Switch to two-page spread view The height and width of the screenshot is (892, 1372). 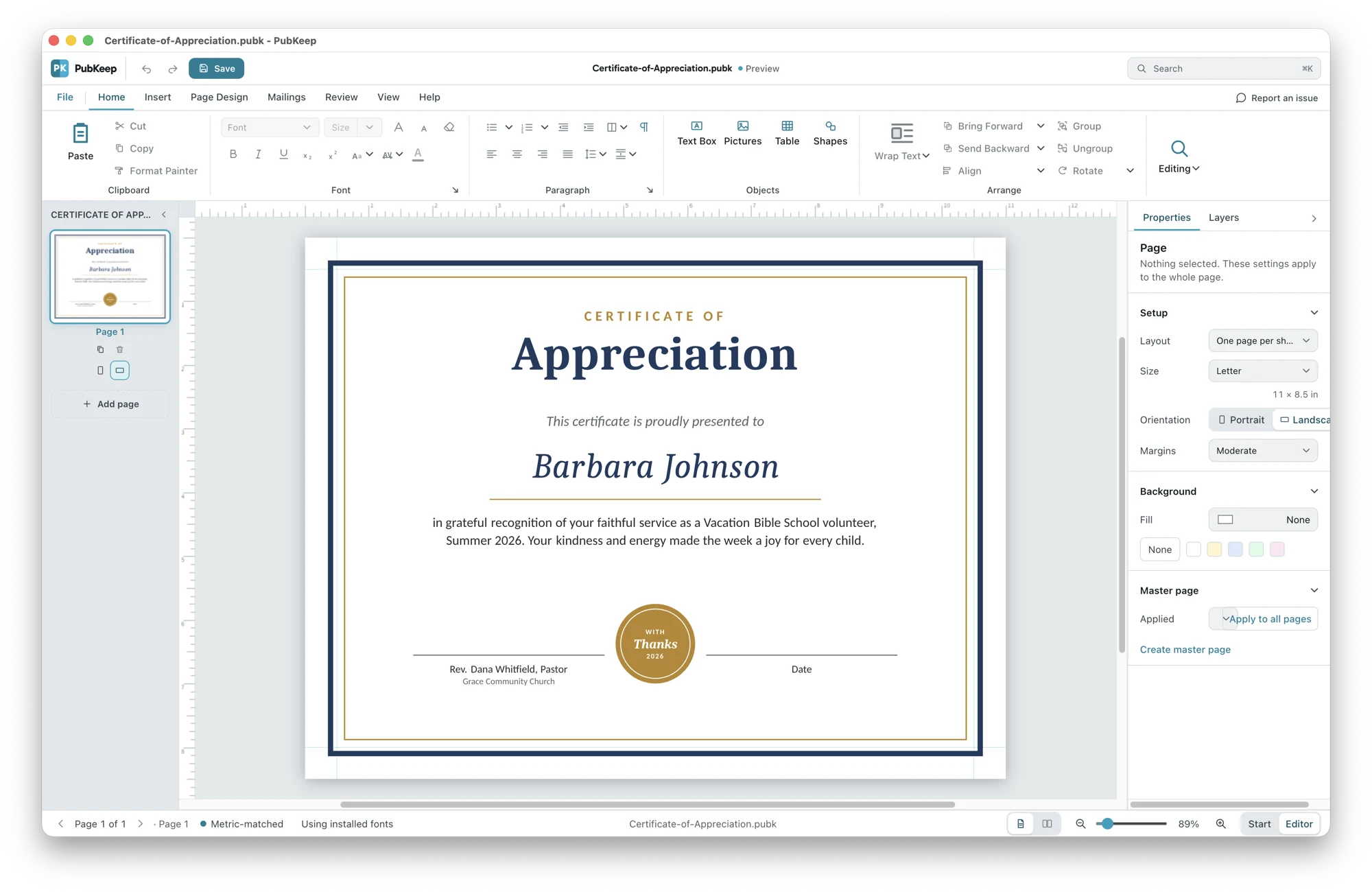tap(1047, 823)
